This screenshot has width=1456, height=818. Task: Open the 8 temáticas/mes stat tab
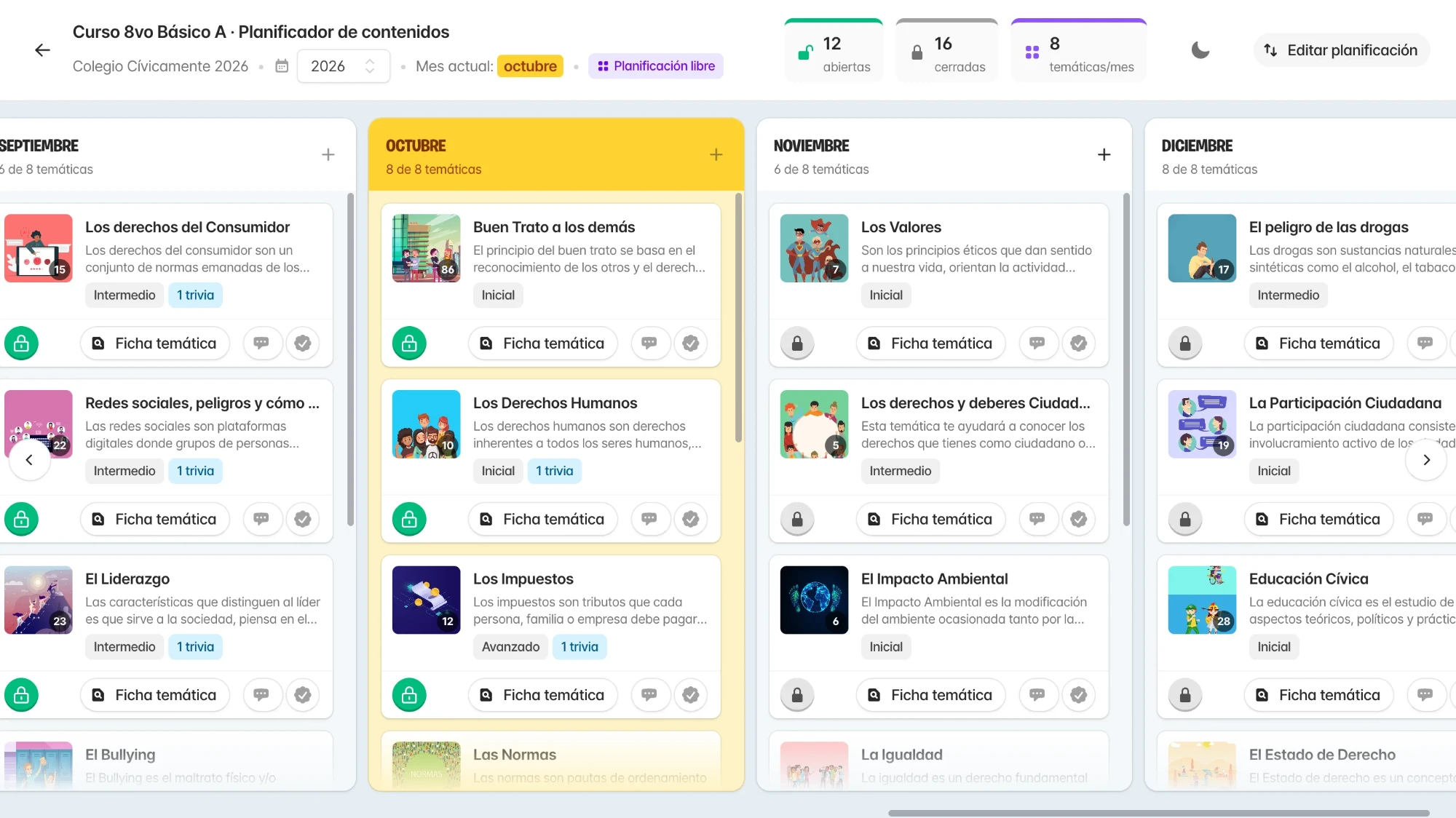click(x=1078, y=51)
